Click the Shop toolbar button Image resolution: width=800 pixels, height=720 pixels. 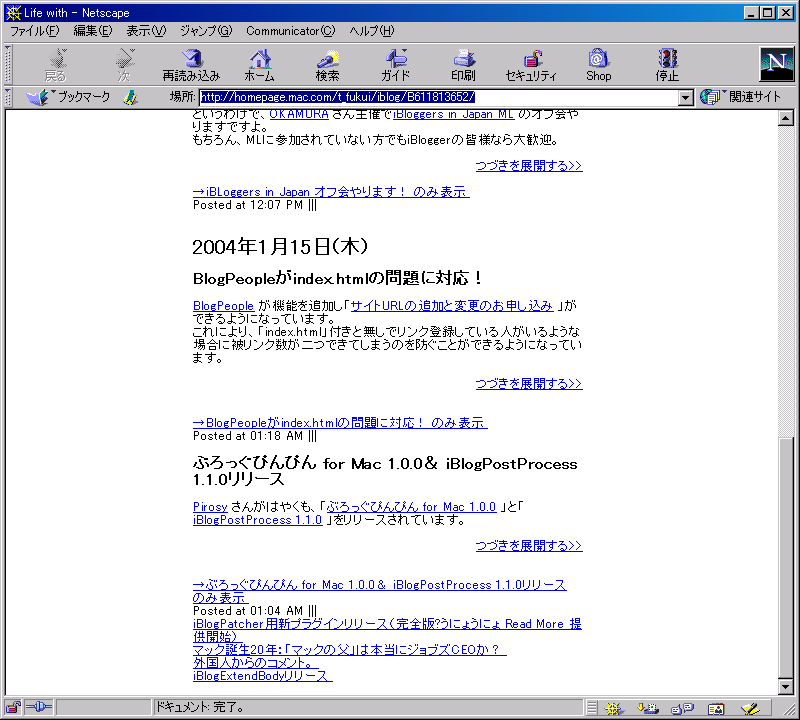pos(598,65)
